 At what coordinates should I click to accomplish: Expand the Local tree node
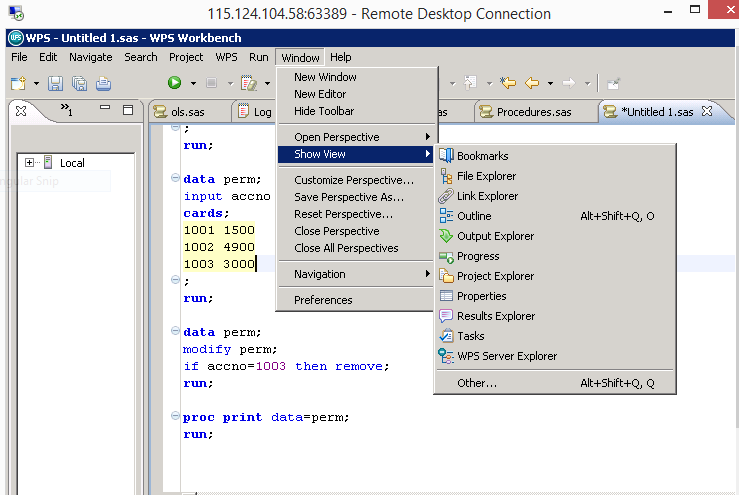[x=30, y=163]
